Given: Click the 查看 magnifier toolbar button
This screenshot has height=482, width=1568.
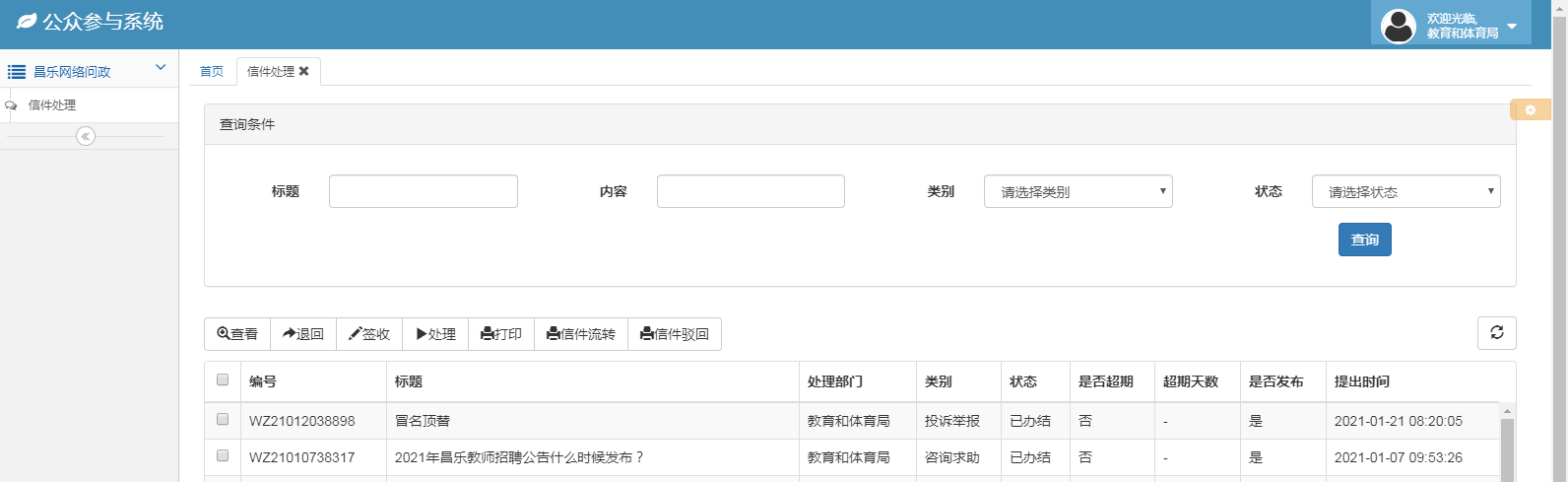Looking at the screenshot, I should pyautogui.click(x=237, y=334).
